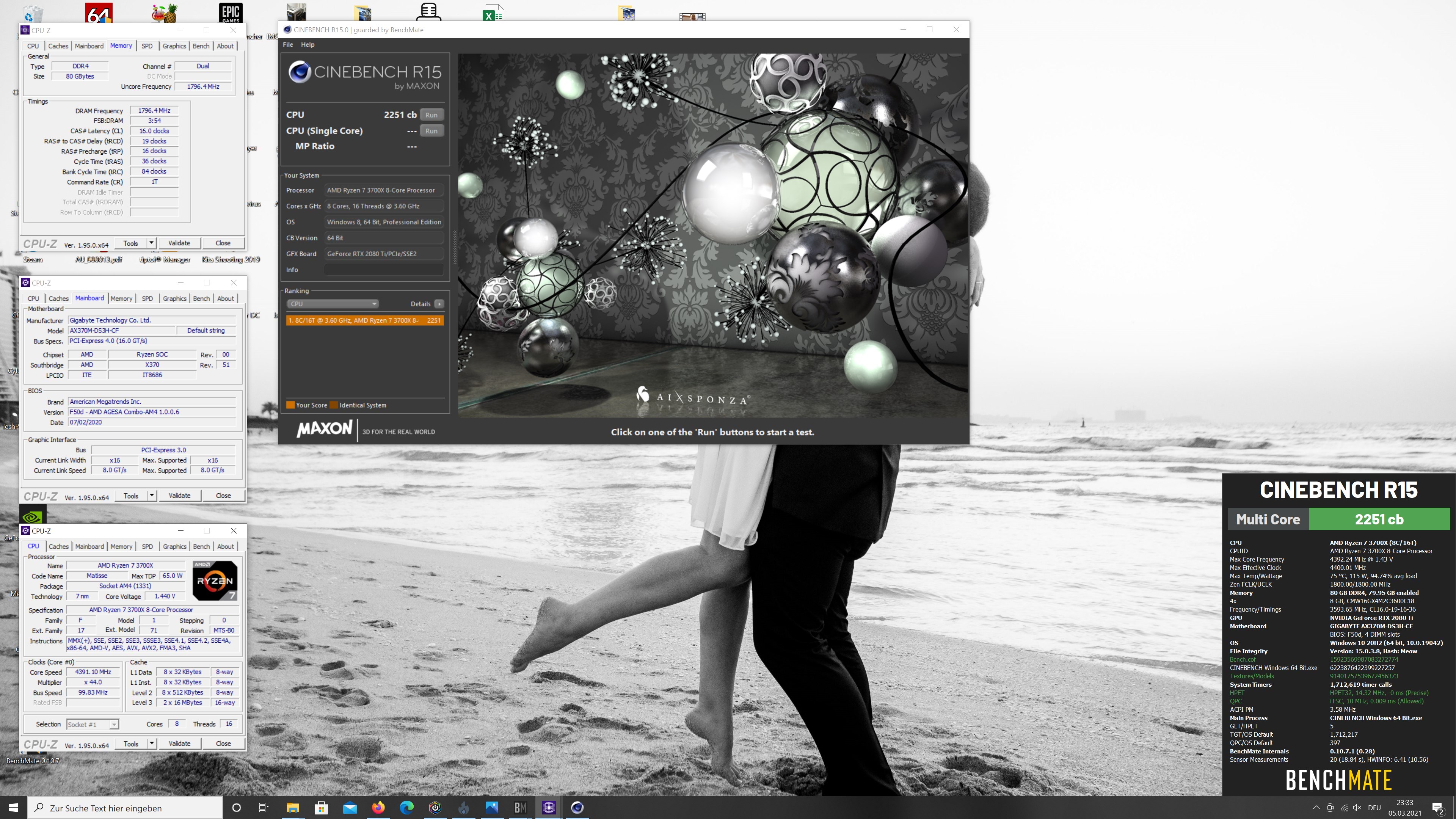Open Task View from the taskbar
Viewport: 1456px width, 819px height.
coord(264,808)
